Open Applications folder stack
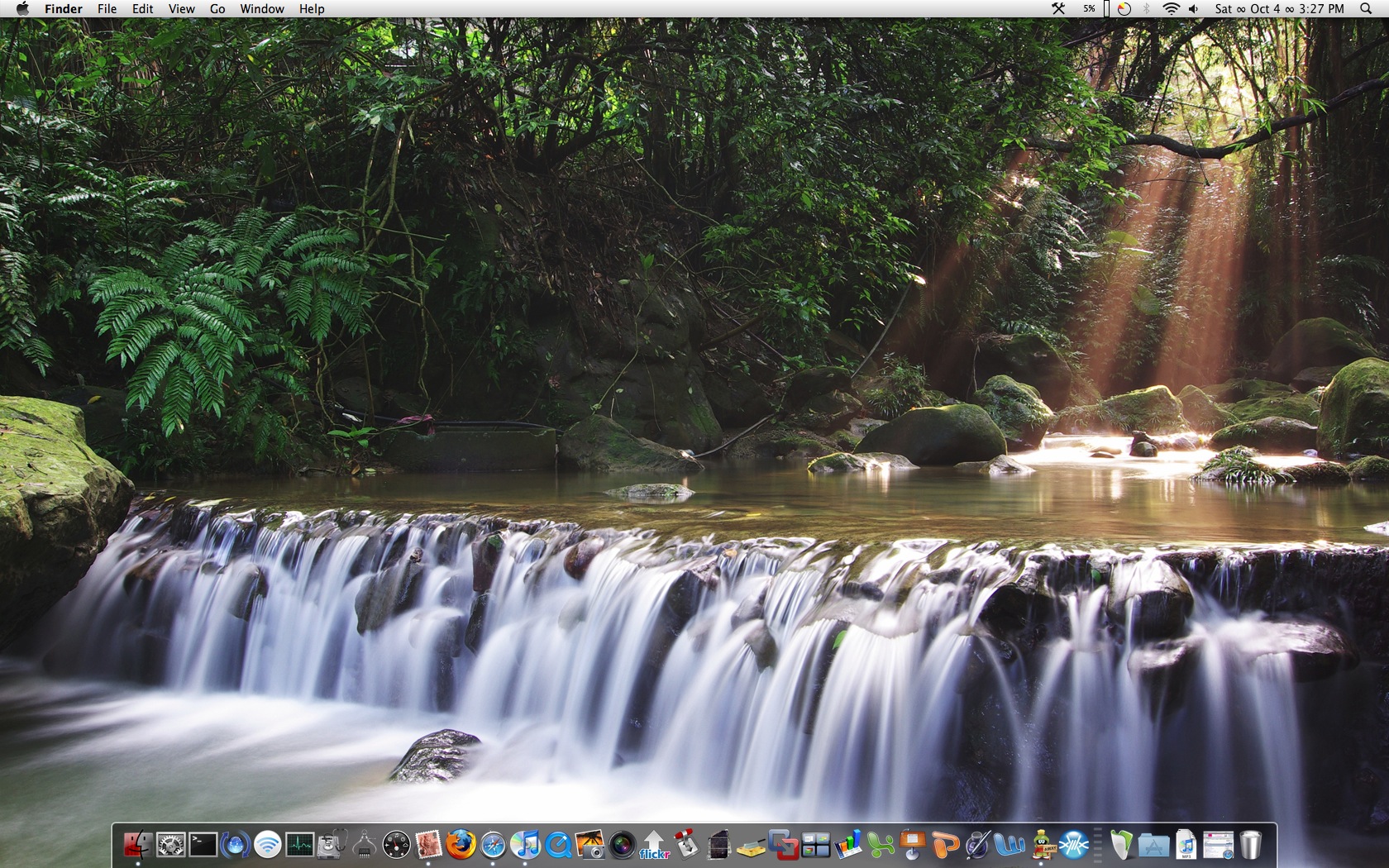The width and height of the screenshot is (1389, 868). coord(1153,844)
